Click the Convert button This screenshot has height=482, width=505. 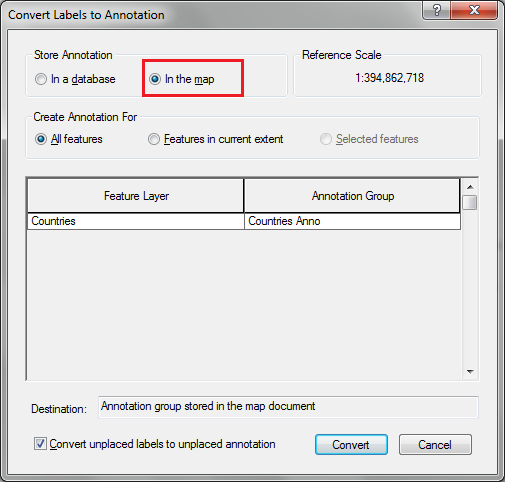[351, 445]
